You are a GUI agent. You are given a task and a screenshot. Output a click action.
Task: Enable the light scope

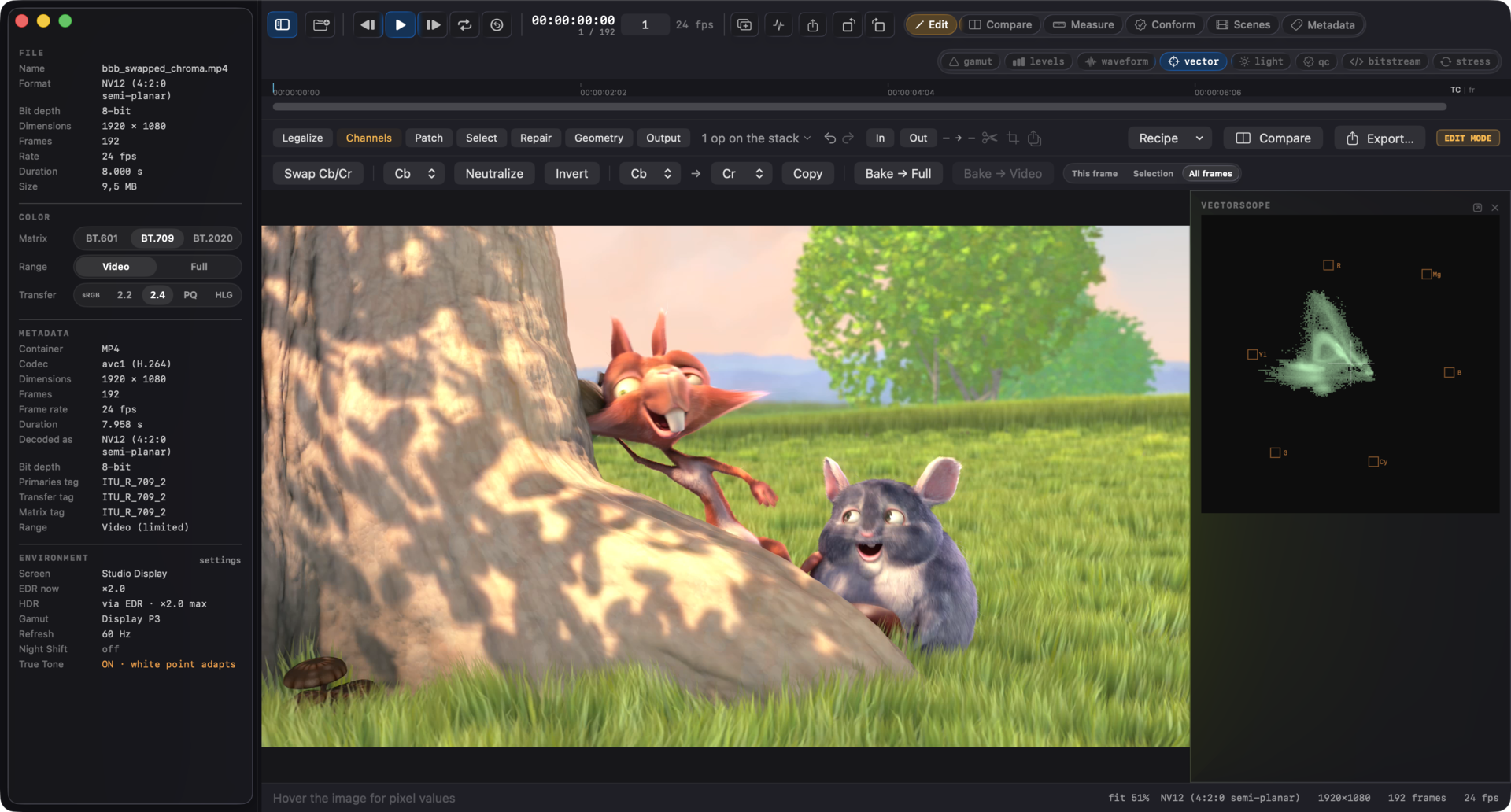pos(1261,61)
